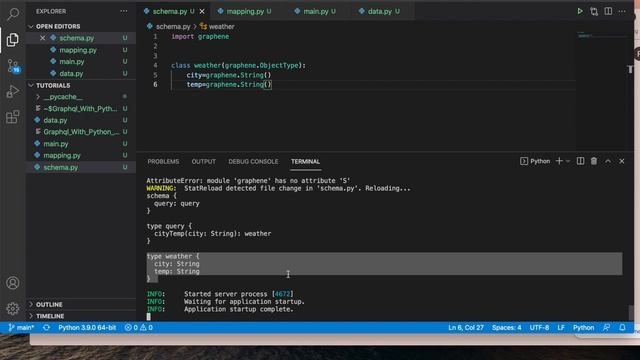The image size is (640, 360).
Task: Open feedback icon in status bar
Action: point(607,328)
